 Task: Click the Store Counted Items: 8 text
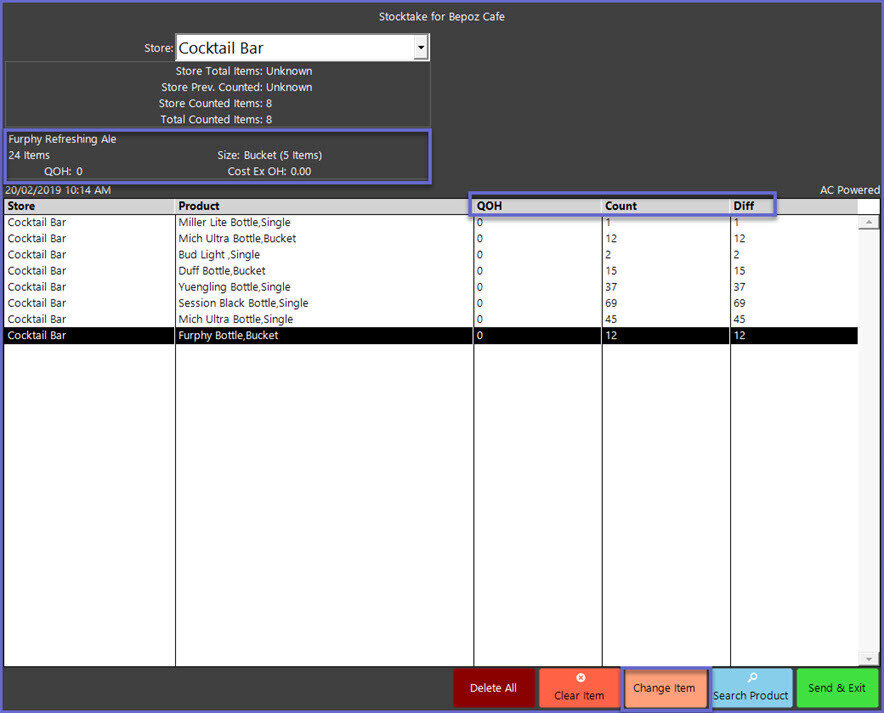pos(215,103)
